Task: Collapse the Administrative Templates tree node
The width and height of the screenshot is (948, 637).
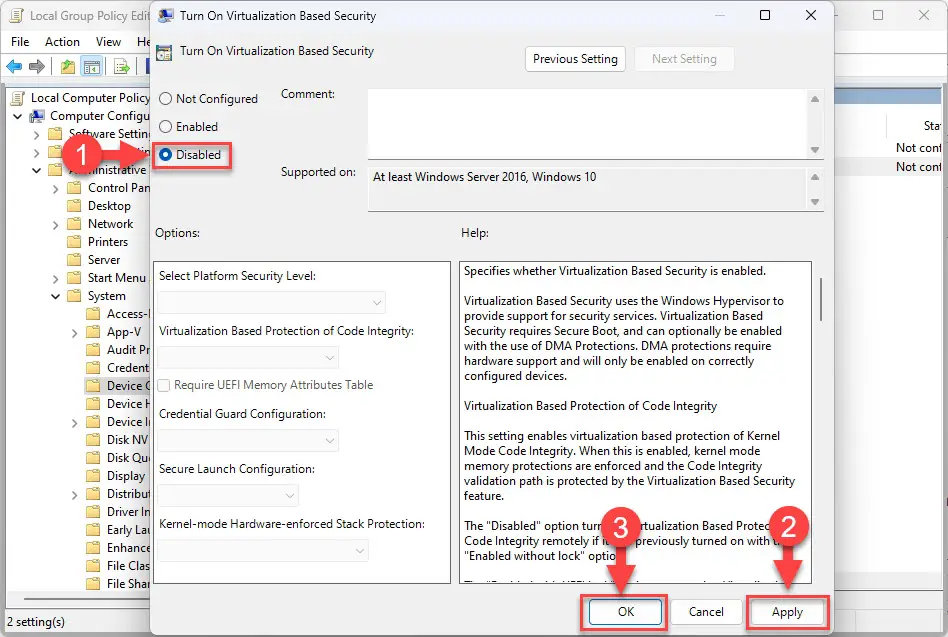Action: point(37,170)
